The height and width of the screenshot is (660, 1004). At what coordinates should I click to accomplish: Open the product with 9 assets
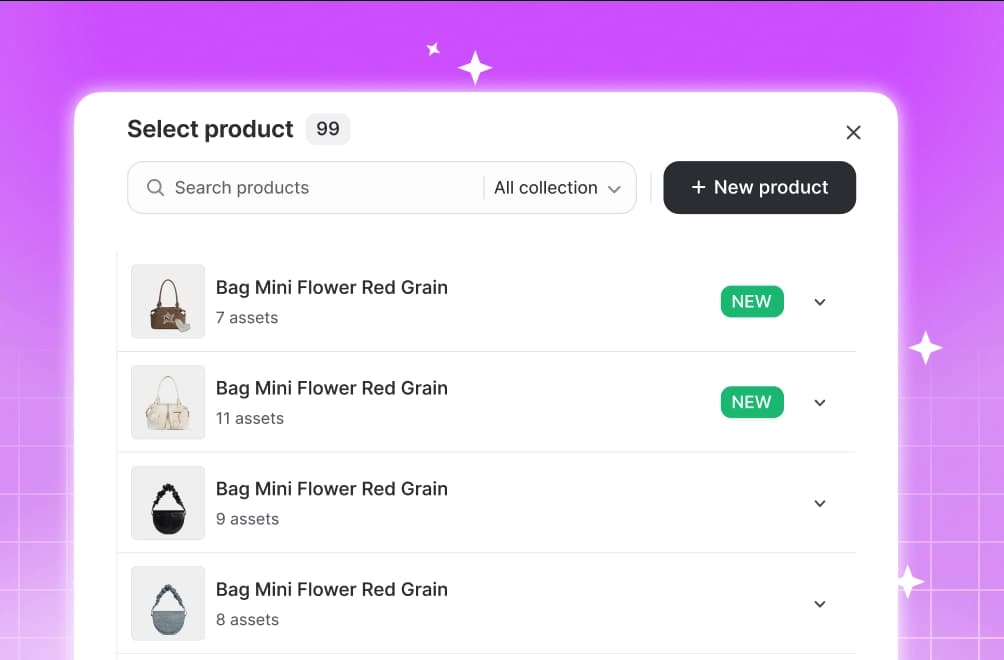(x=487, y=503)
